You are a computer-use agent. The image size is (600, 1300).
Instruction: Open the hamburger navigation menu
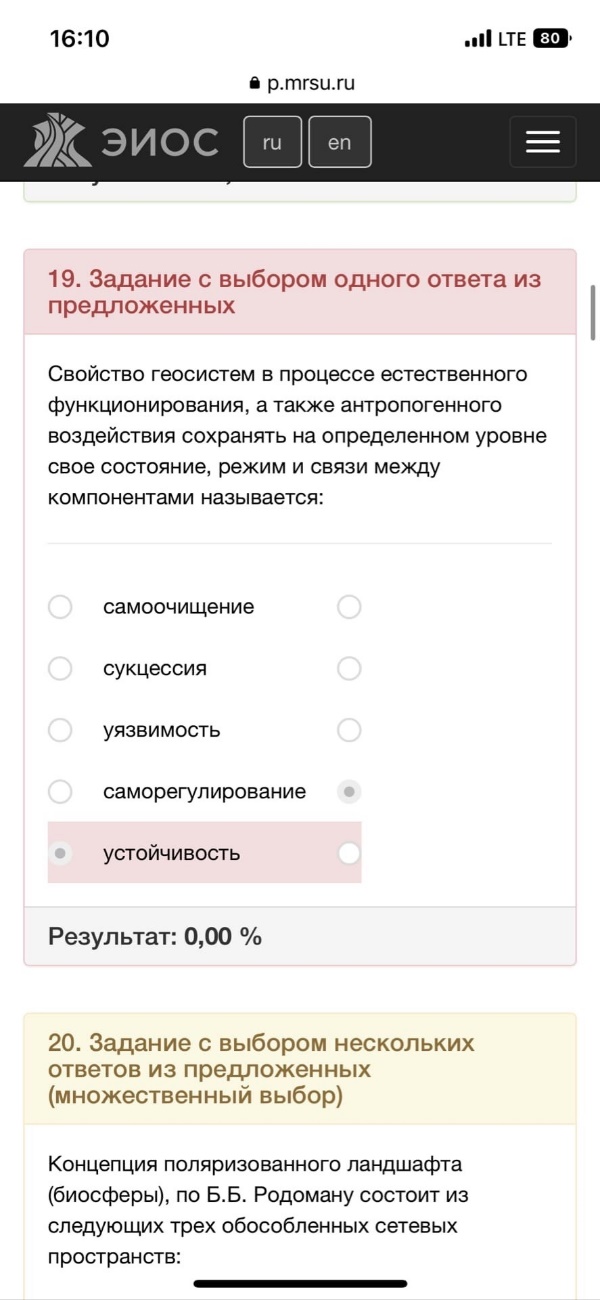click(543, 142)
